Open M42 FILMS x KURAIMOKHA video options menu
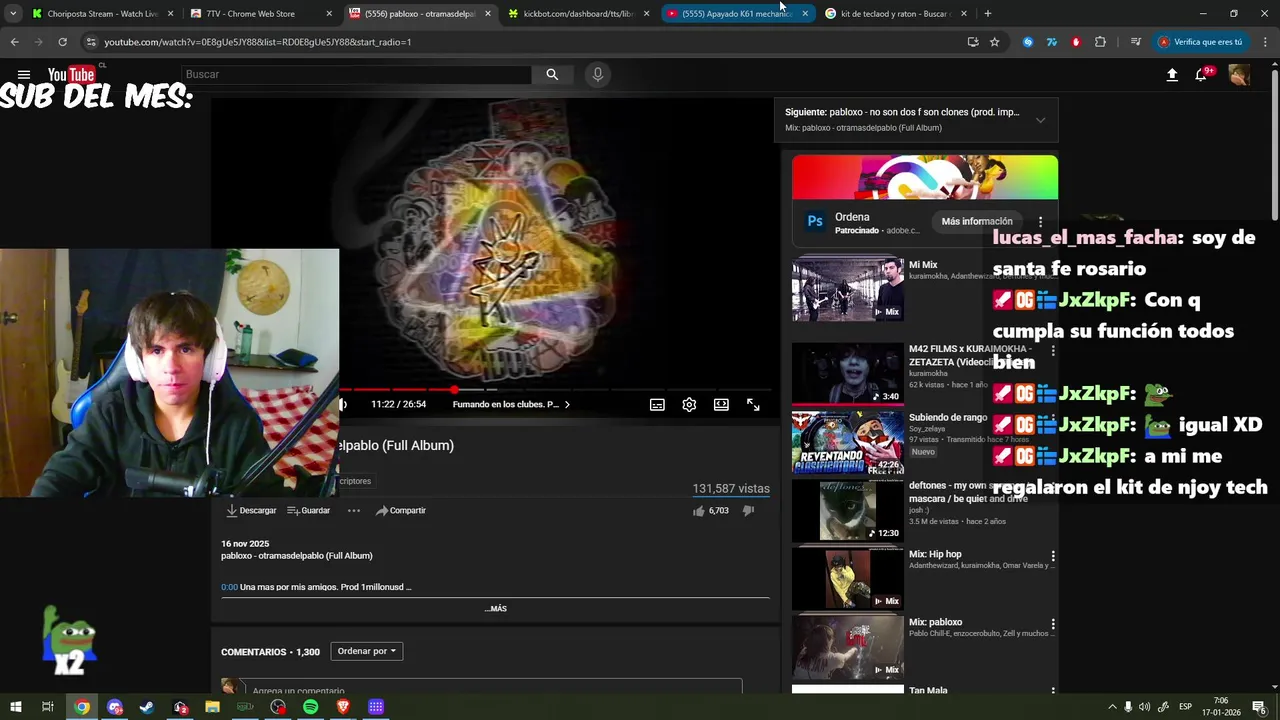The height and width of the screenshot is (720, 1280). [1052, 351]
